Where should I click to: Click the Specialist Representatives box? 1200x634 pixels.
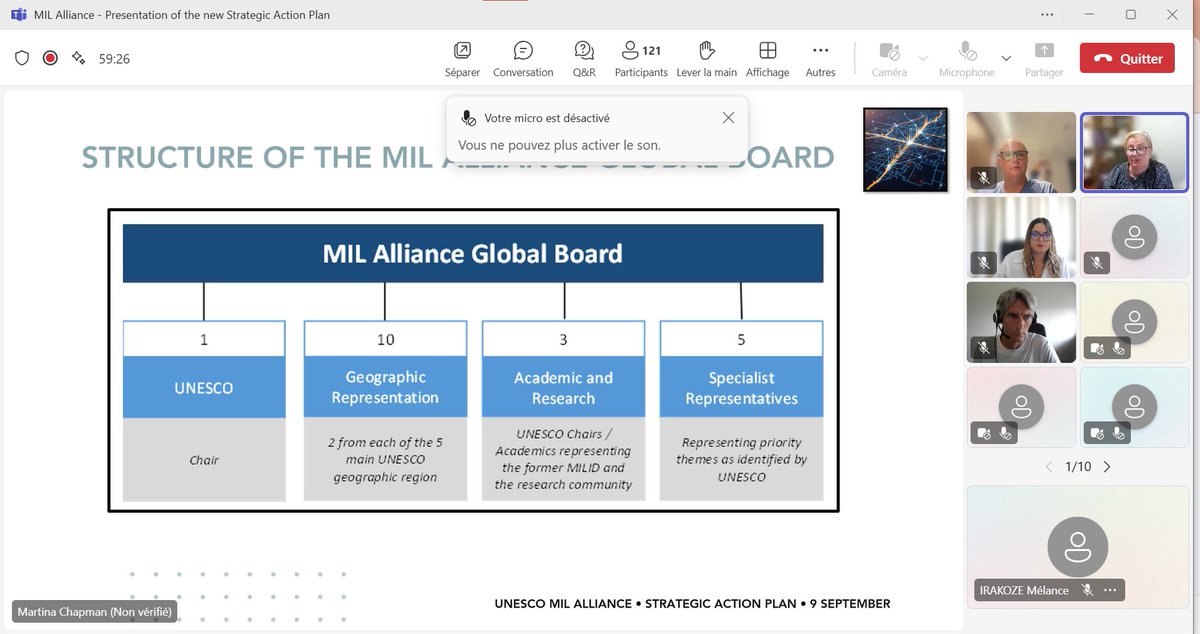741,387
